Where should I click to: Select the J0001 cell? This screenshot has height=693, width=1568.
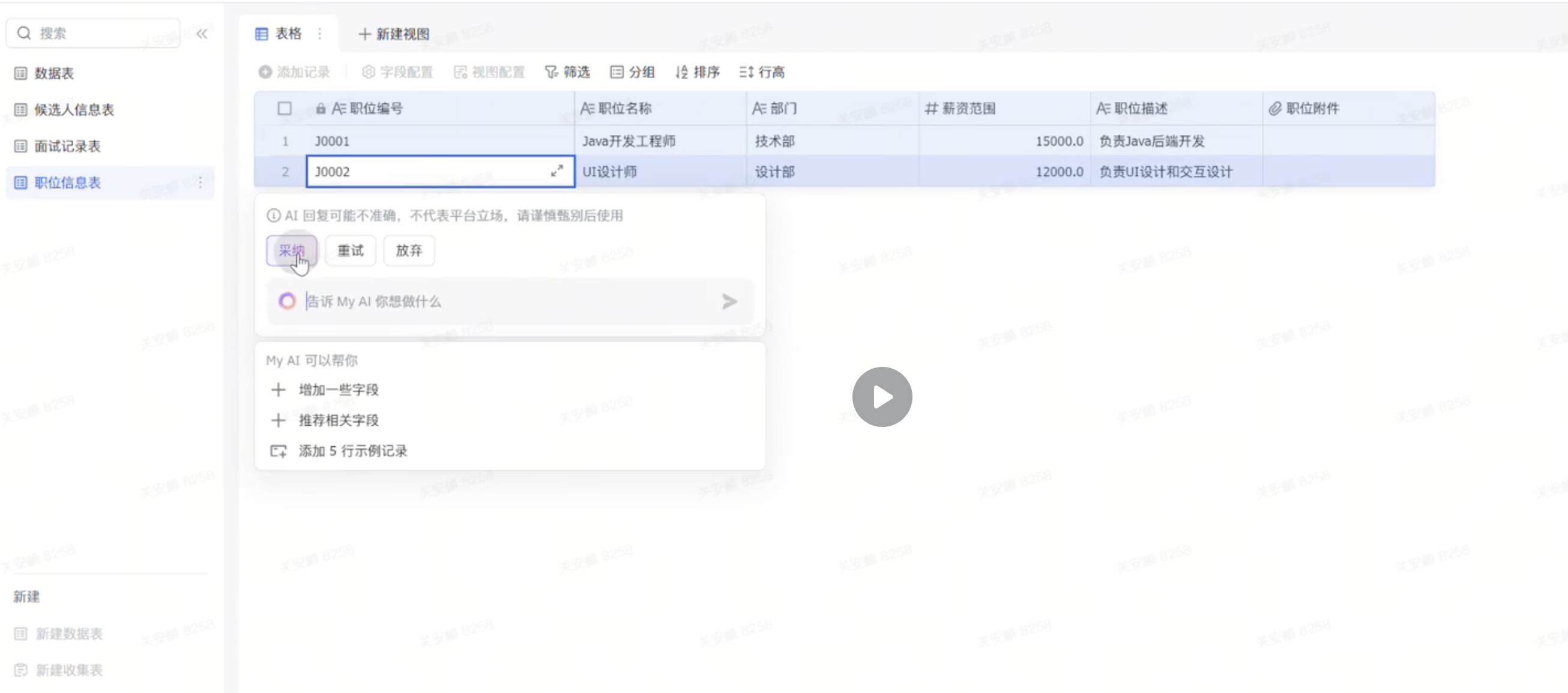click(440, 141)
